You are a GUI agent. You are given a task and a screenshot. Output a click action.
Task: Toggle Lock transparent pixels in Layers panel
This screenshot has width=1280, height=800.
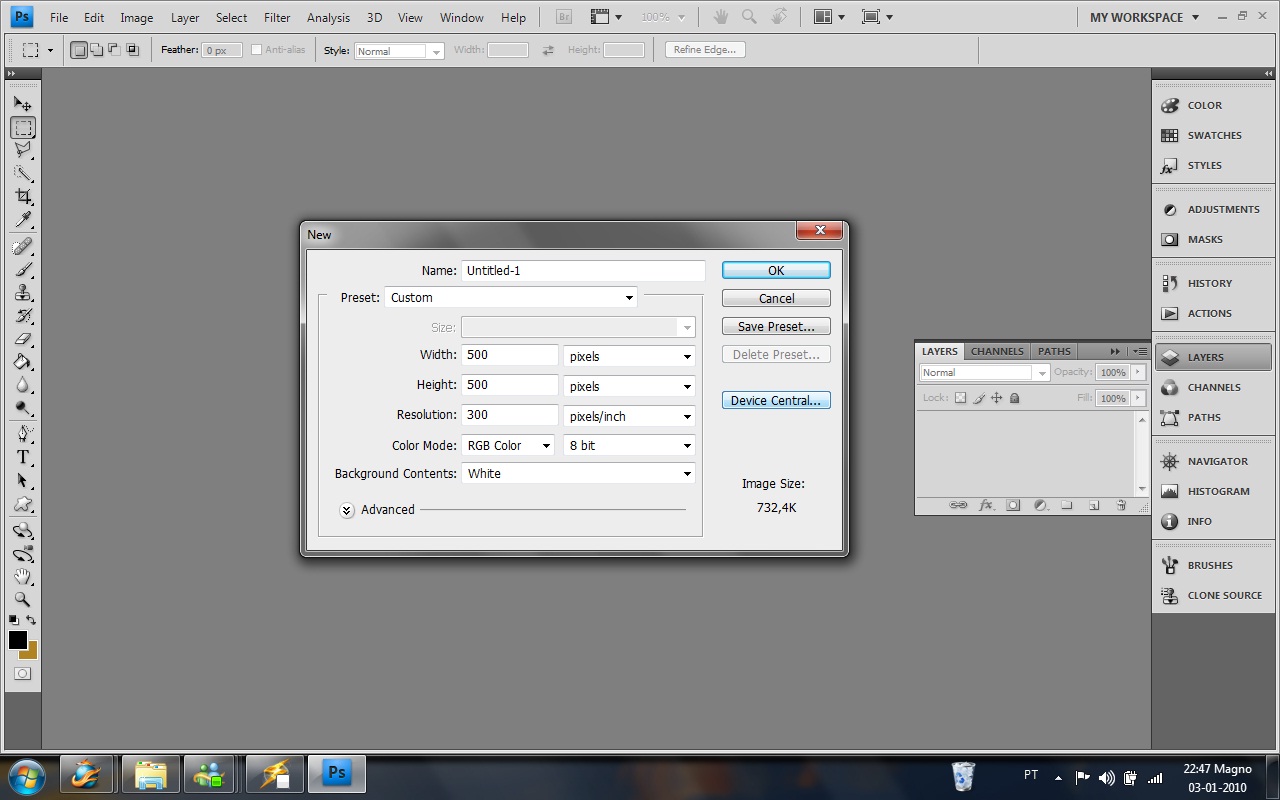(961, 398)
